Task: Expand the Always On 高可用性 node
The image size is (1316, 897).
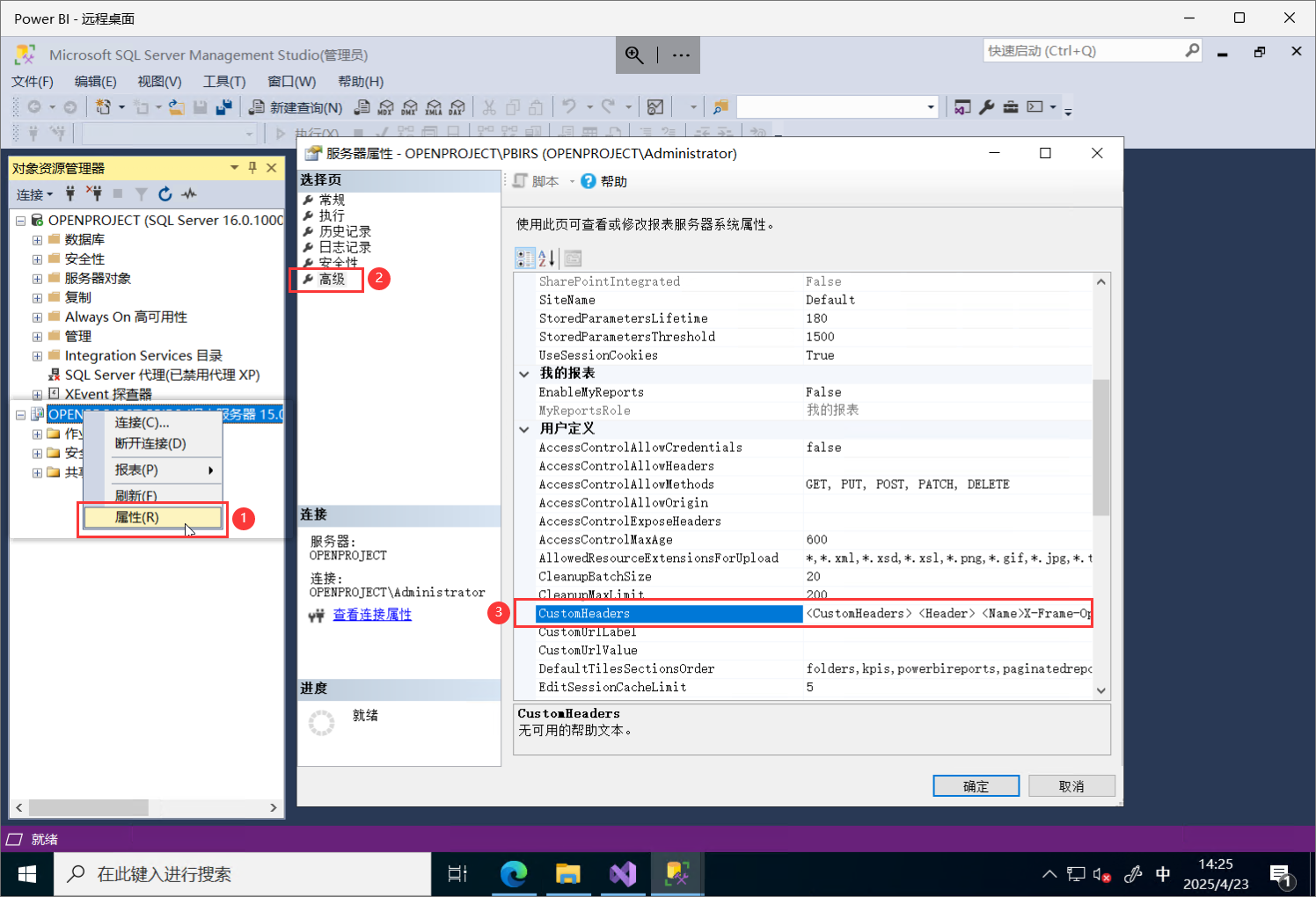Action: point(37,317)
